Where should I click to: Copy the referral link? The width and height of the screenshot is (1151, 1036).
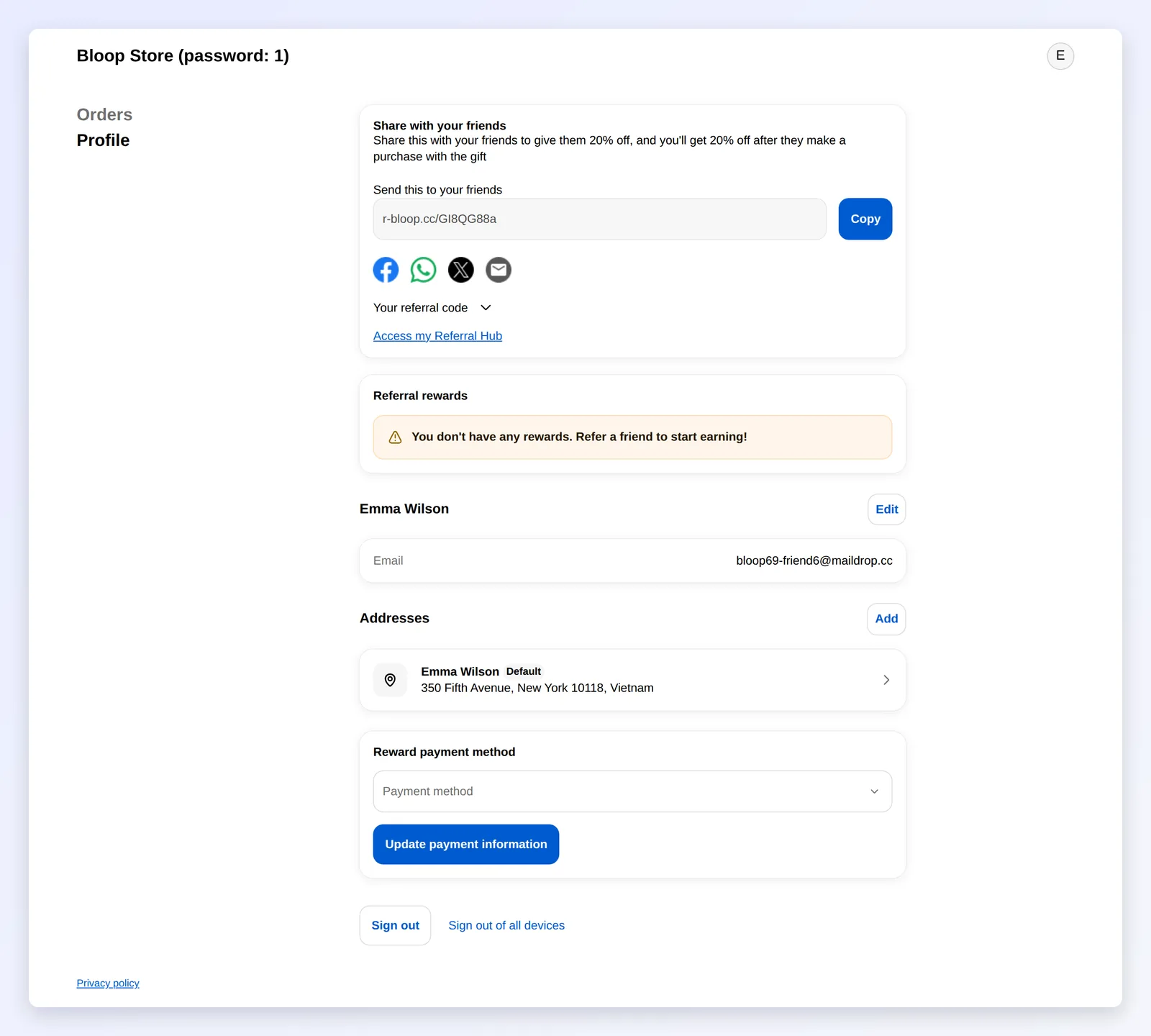coord(865,219)
